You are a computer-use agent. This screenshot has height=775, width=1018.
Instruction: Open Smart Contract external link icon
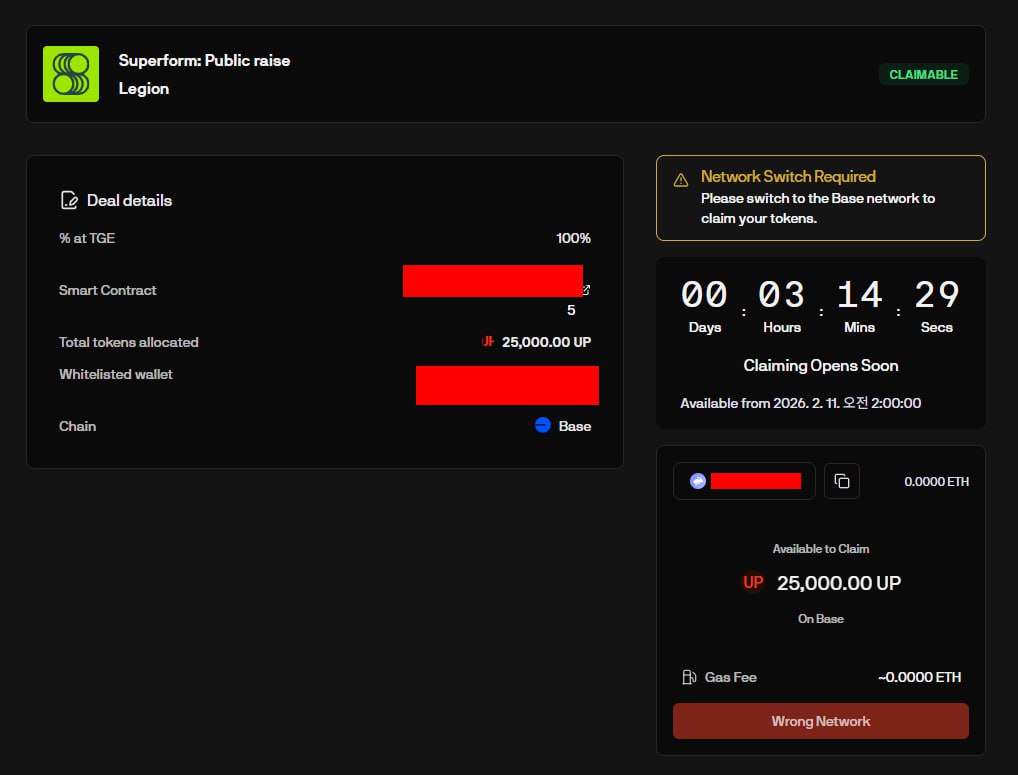(x=586, y=290)
